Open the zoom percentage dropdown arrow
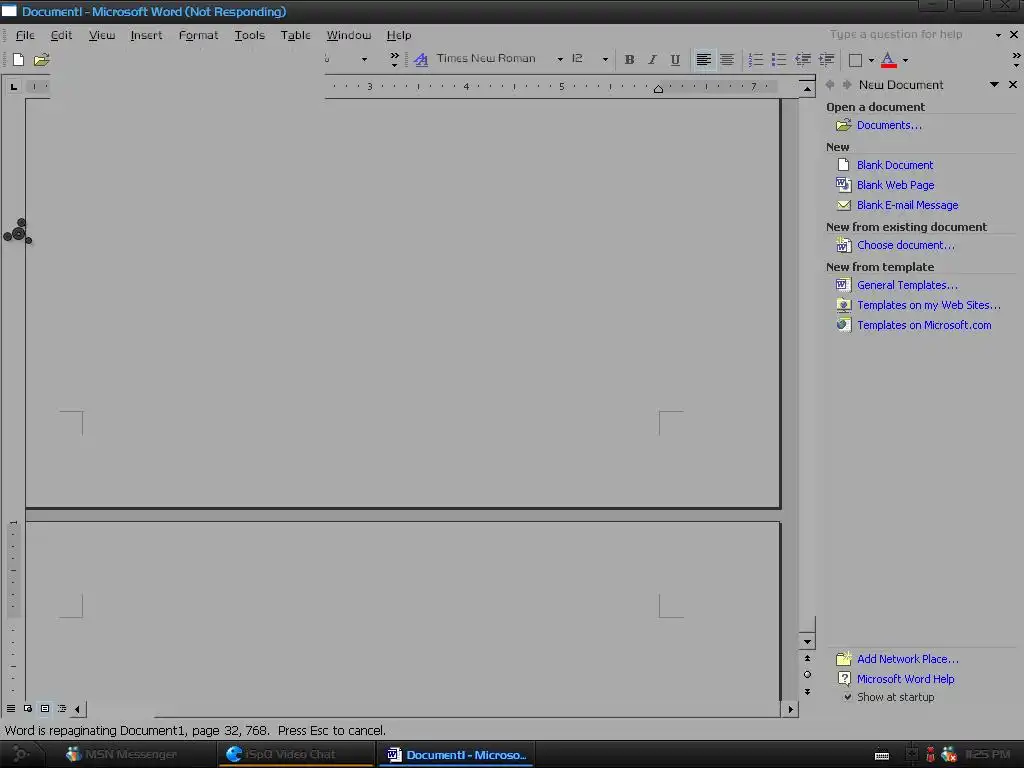Image resolution: width=1024 pixels, height=768 pixels. [364, 59]
